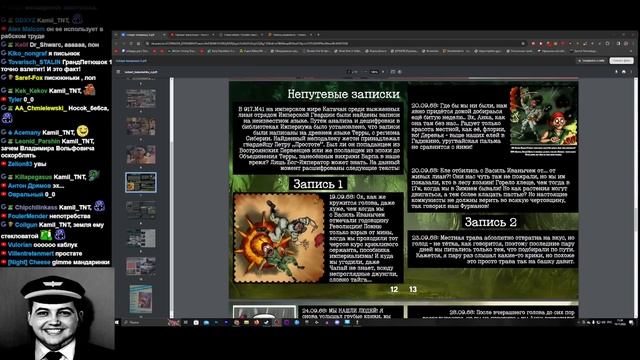Click chat username FoulerMender
640x360 pixels.
click(28, 216)
